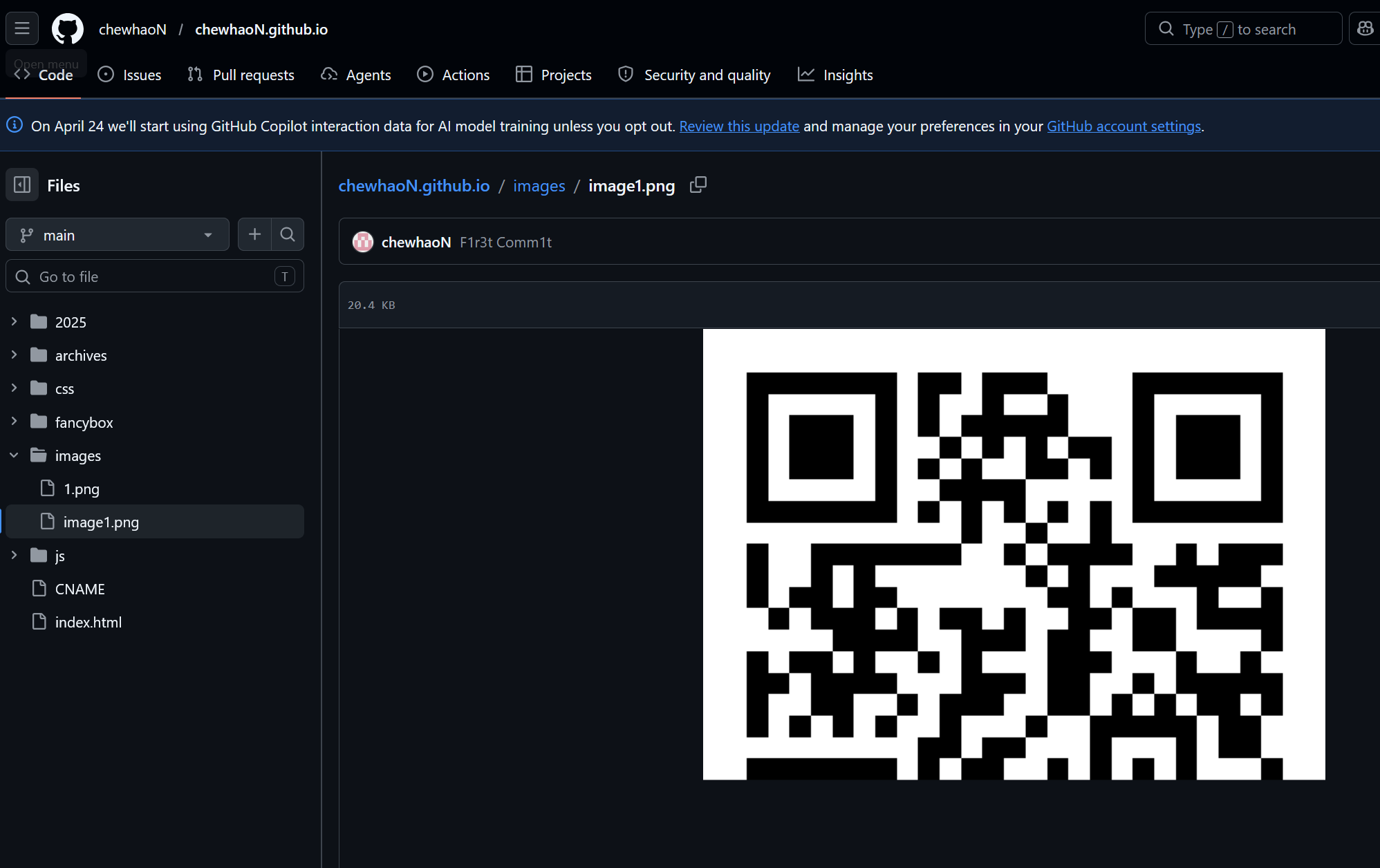1380x868 pixels.
Task: Click the index.html file icon
Action: click(x=39, y=622)
